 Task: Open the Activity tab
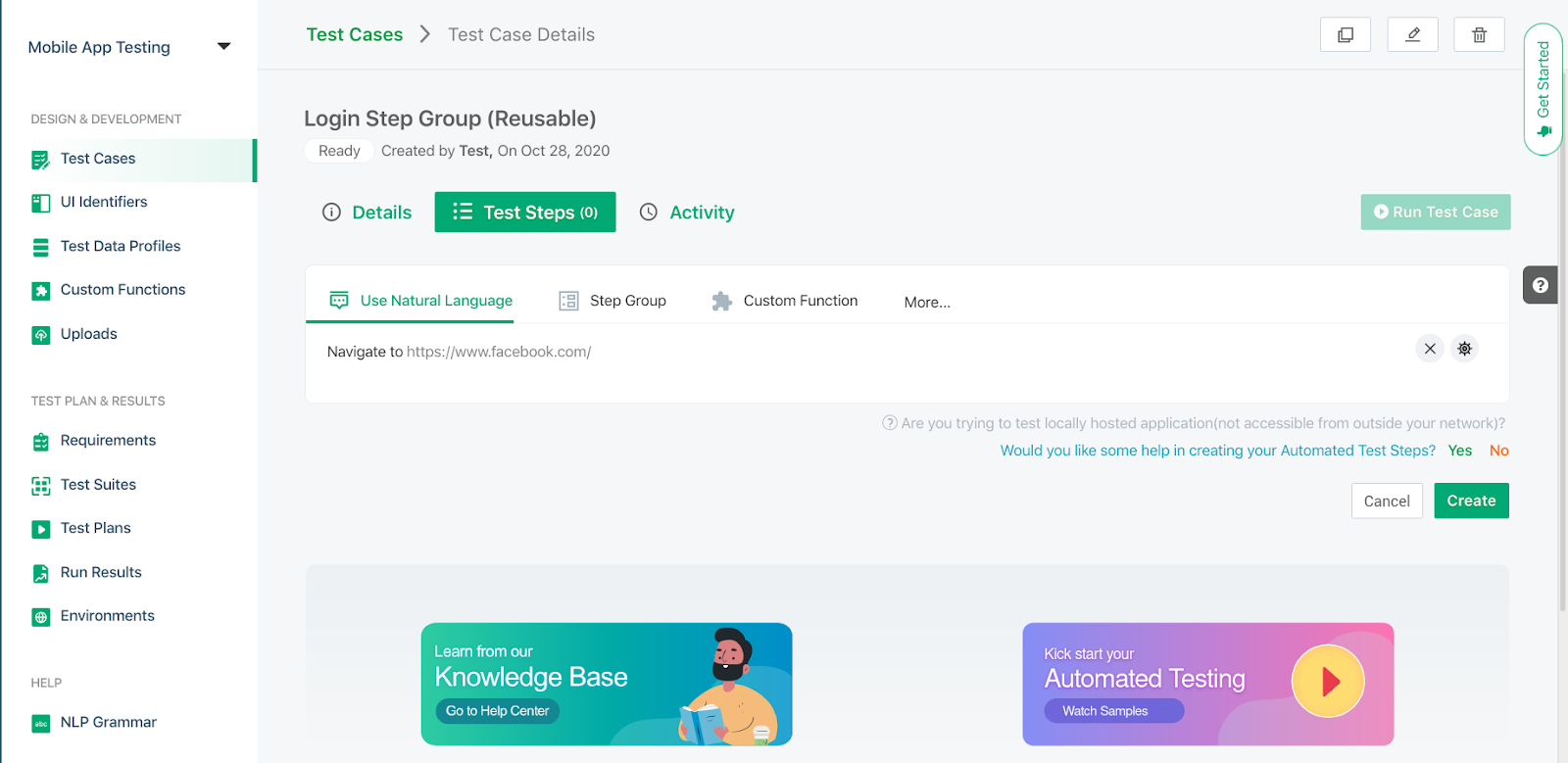tap(687, 213)
